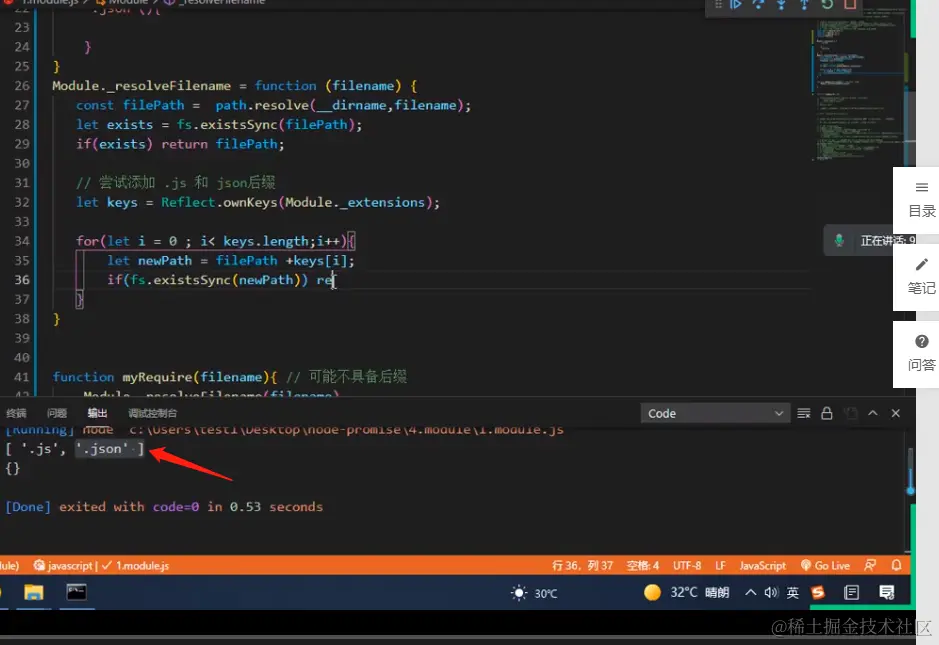
Task: Expand hidden tray icons with the chevron
Action: point(750,592)
